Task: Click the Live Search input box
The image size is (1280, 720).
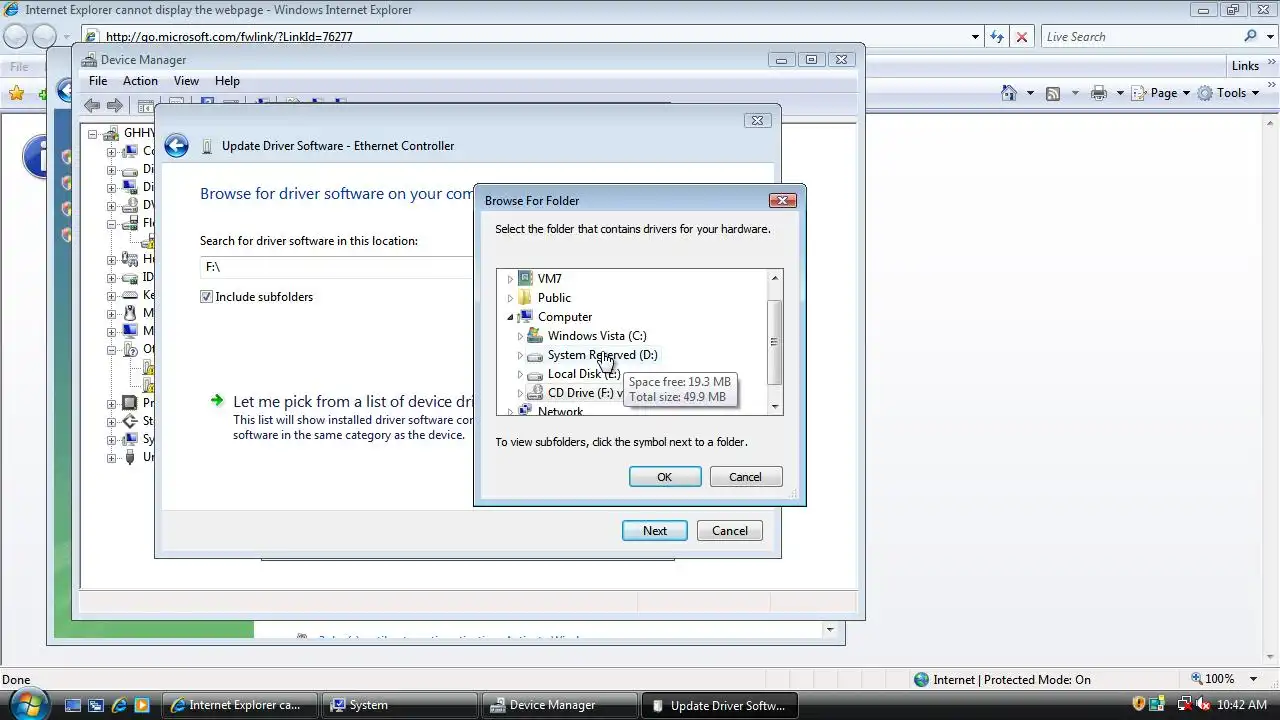Action: [1140, 37]
